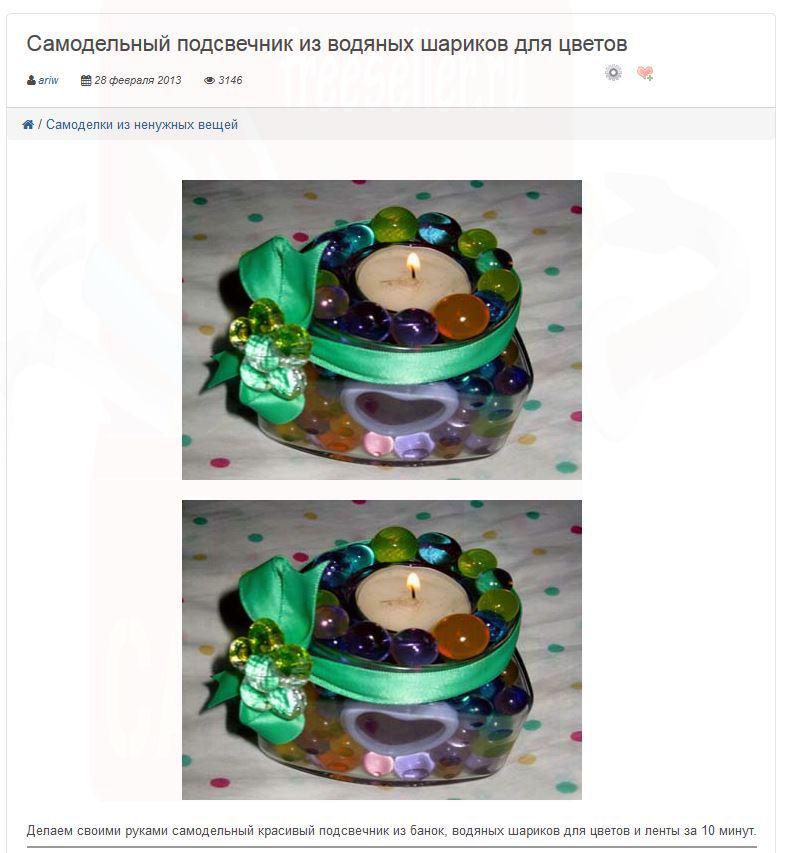The width and height of the screenshot is (791, 853).
Task: Click the date 28 февраля 2013
Action: tap(138, 81)
